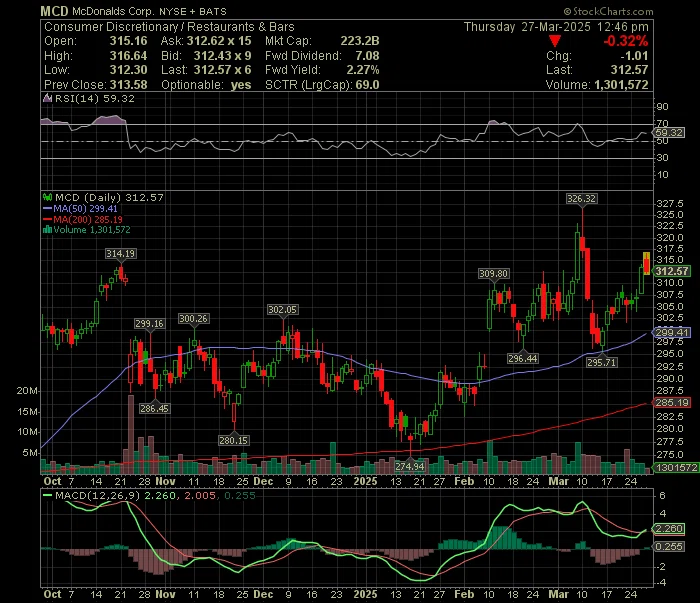Select the 300.26 price label
The height and width of the screenshot is (603, 700).
(x=193, y=319)
